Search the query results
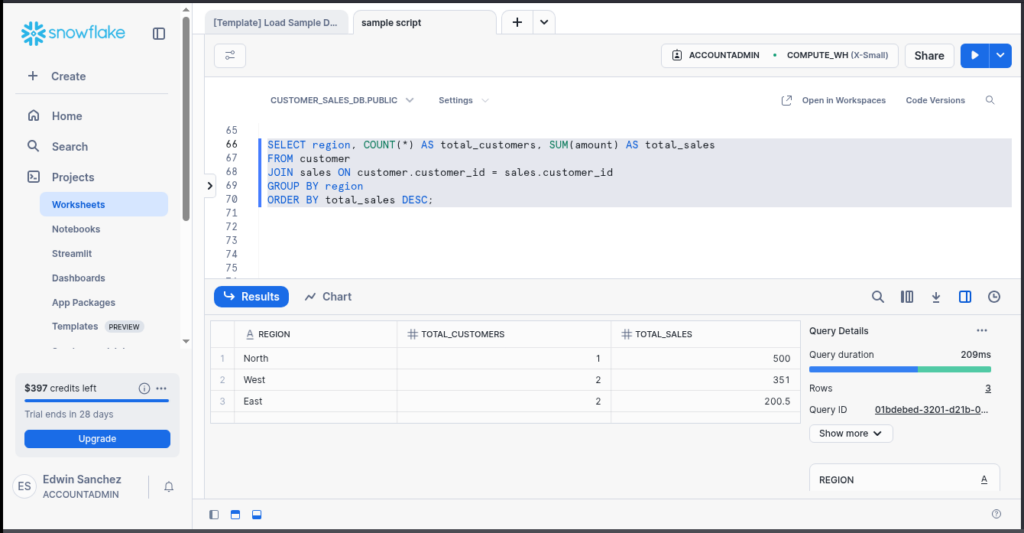1024x533 pixels. coord(878,297)
